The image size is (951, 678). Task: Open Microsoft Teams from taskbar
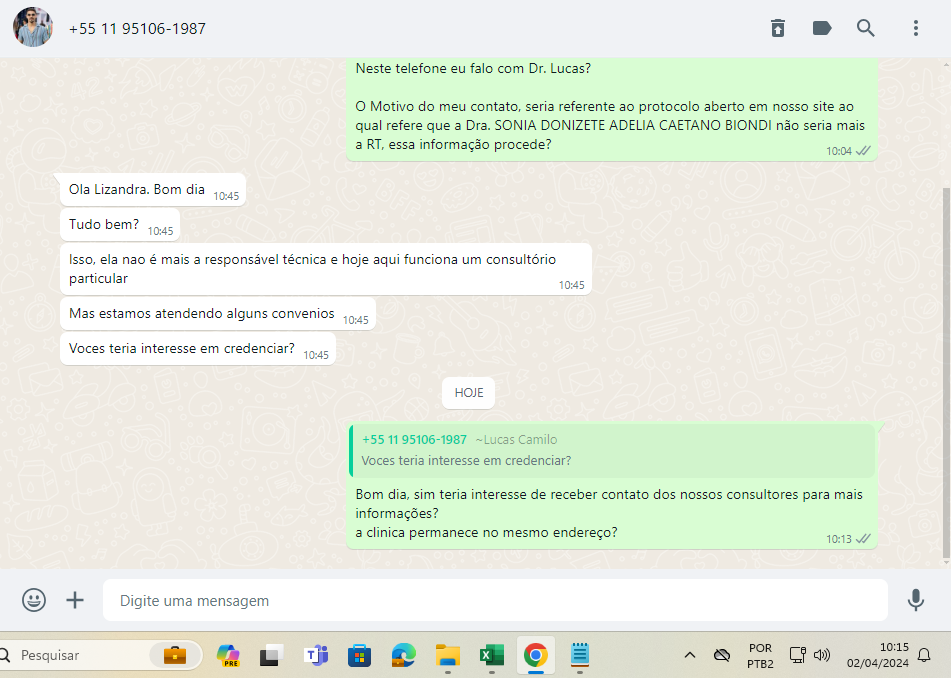point(317,655)
